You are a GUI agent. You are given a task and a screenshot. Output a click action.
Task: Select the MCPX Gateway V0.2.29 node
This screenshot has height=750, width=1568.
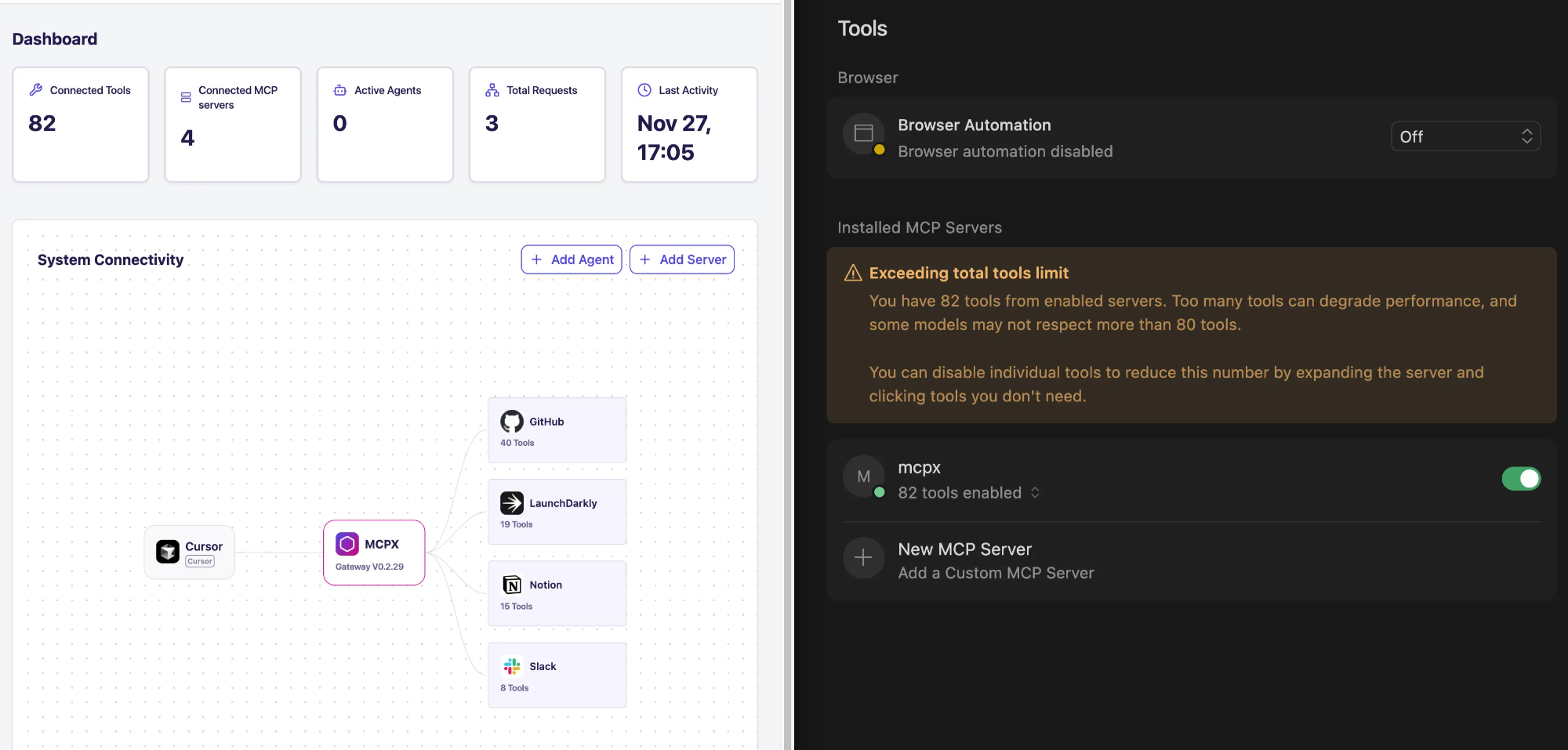point(374,553)
